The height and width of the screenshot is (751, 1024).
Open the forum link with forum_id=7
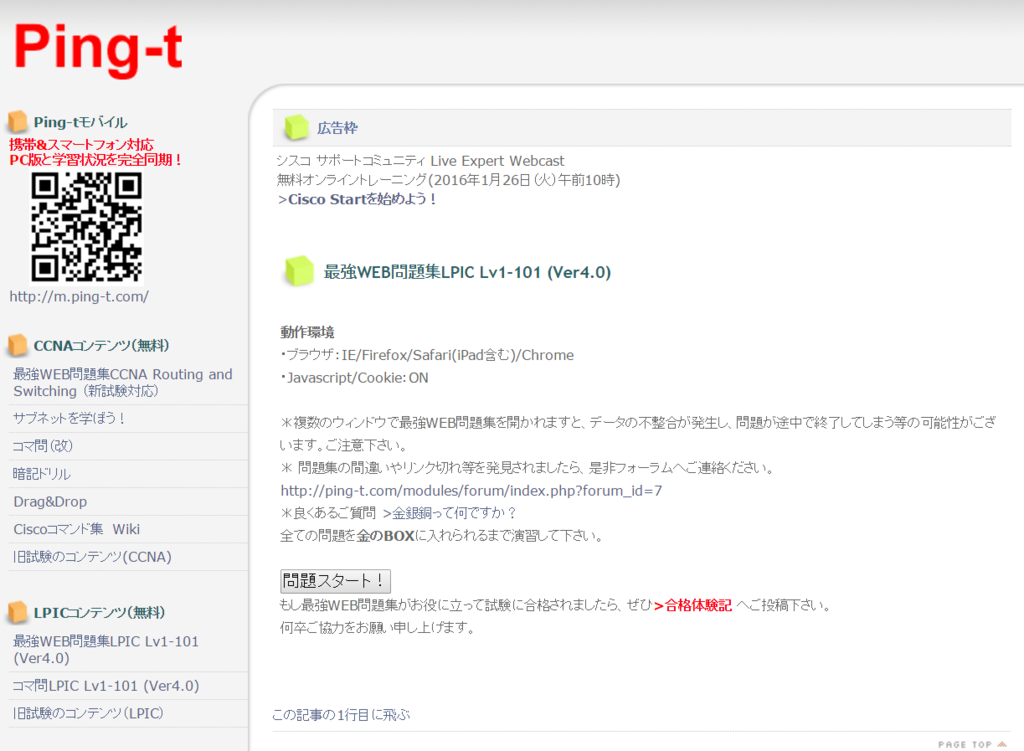(x=471, y=490)
